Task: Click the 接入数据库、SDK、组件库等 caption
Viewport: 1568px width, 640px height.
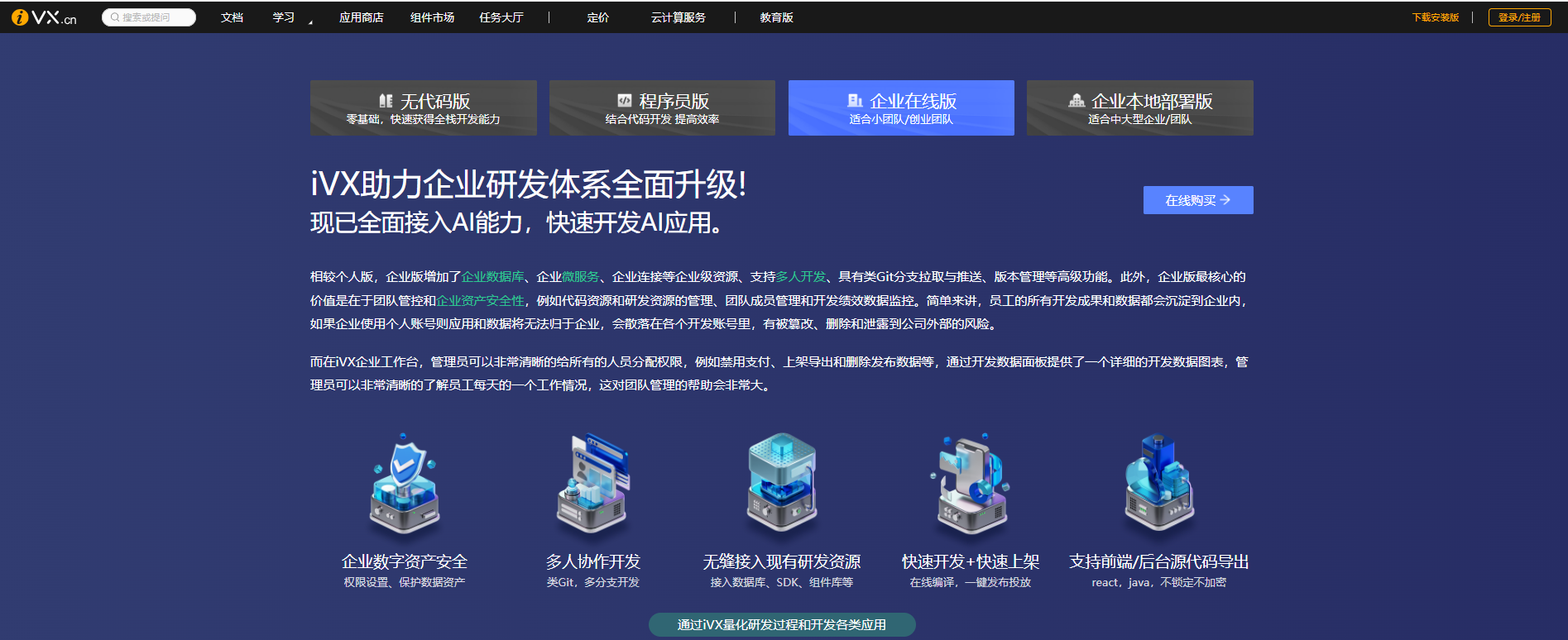Action: 782,583
